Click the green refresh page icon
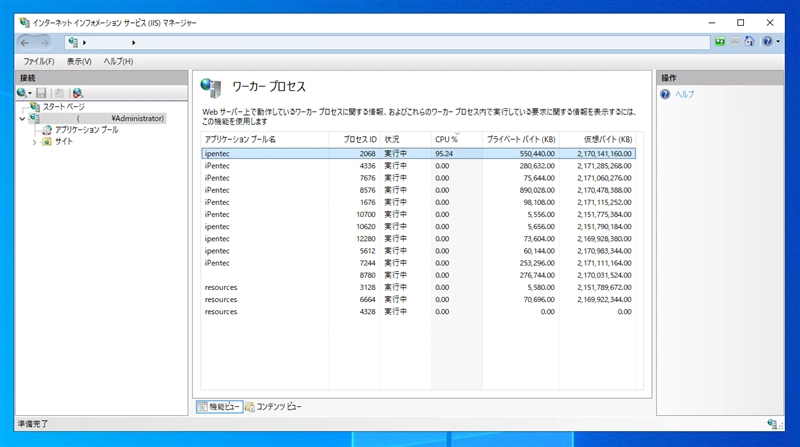Image resolution: width=800 pixels, height=447 pixels. (x=720, y=41)
